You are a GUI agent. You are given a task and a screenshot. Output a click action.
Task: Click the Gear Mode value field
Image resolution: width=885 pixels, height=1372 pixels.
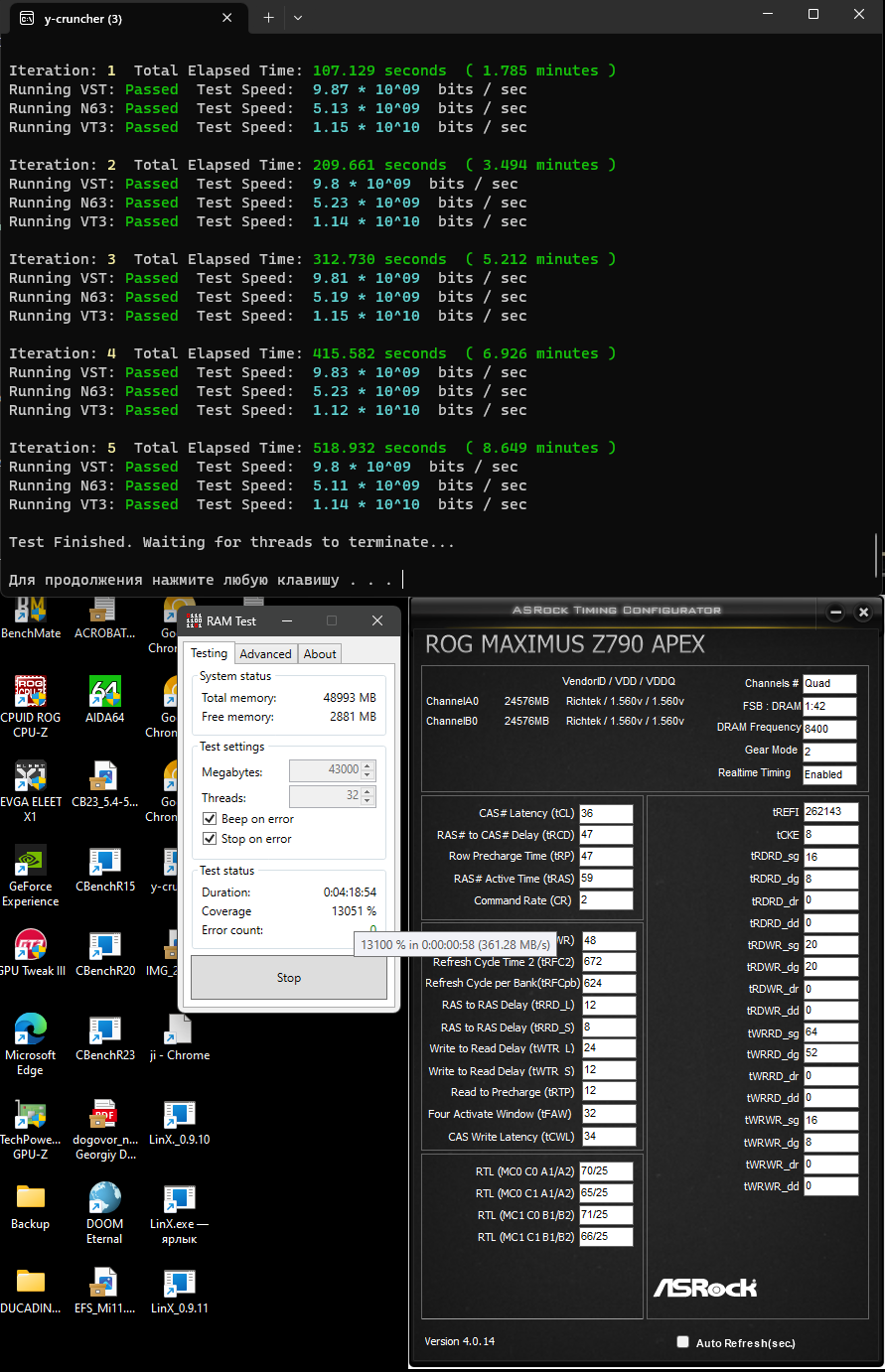pos(829,752)
